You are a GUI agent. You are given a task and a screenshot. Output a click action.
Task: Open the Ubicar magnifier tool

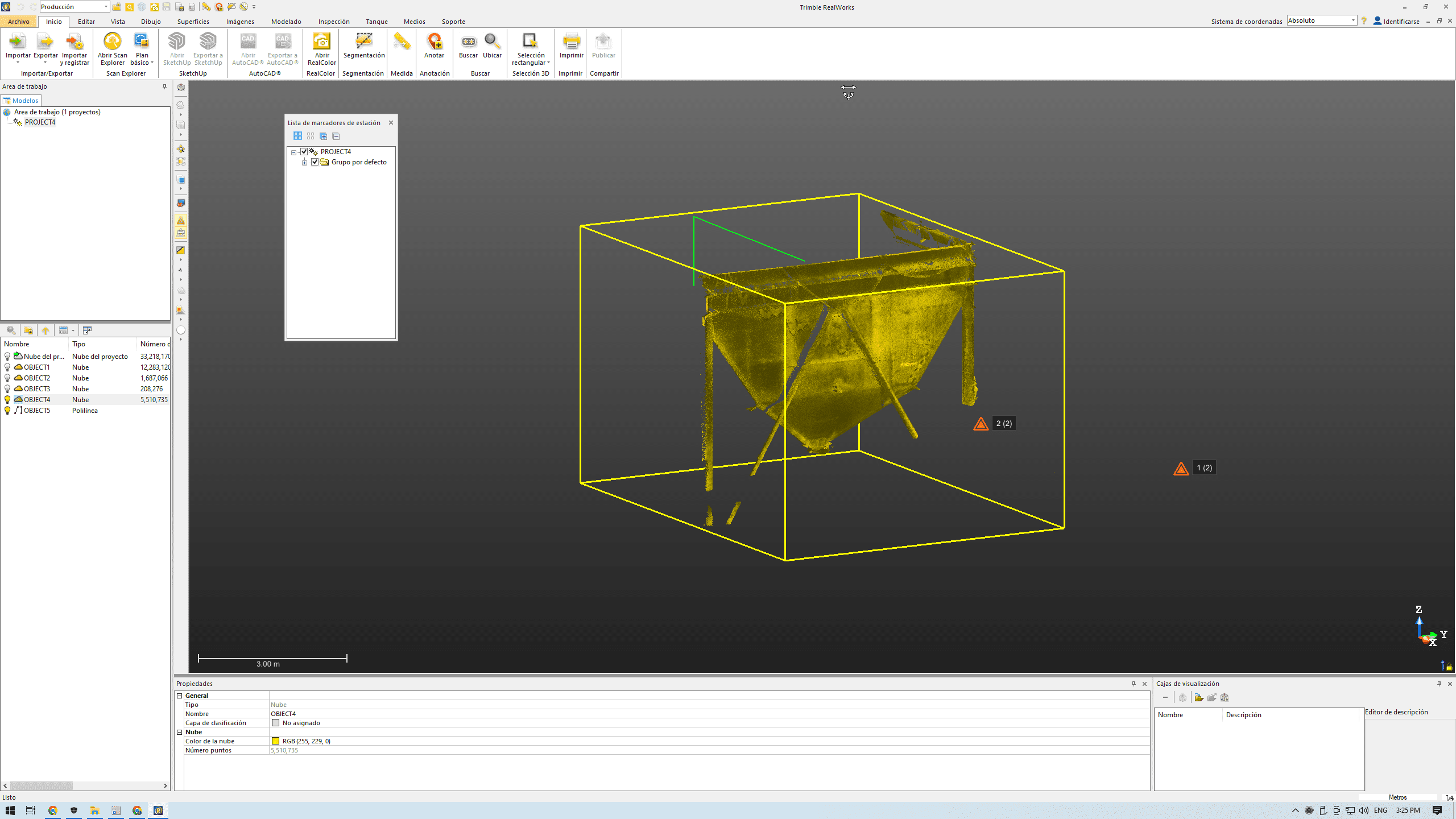tap(492, 42)
